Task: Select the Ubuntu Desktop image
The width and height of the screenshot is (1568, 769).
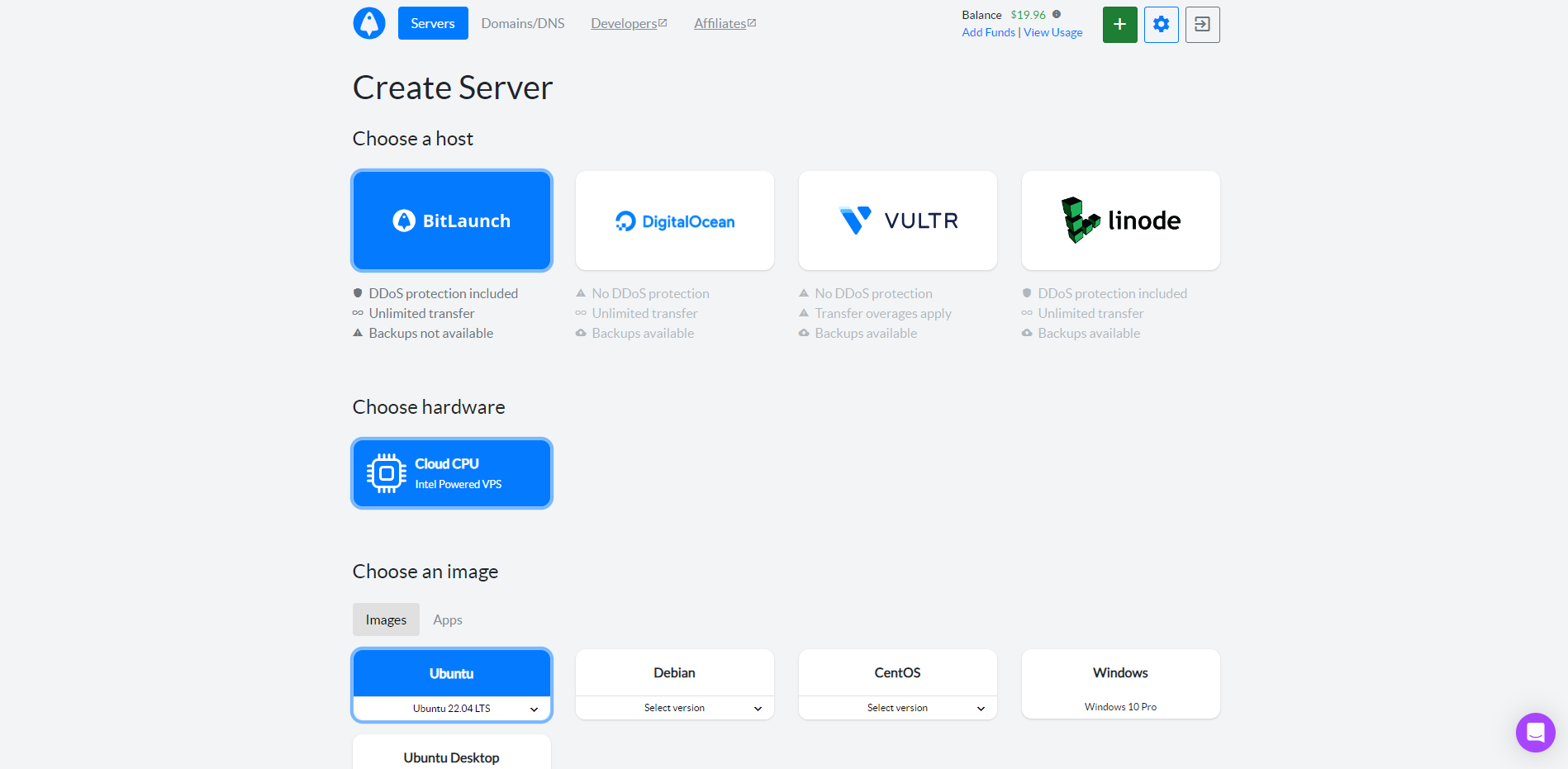Action: pyautogui.click(x=452, y=752)
